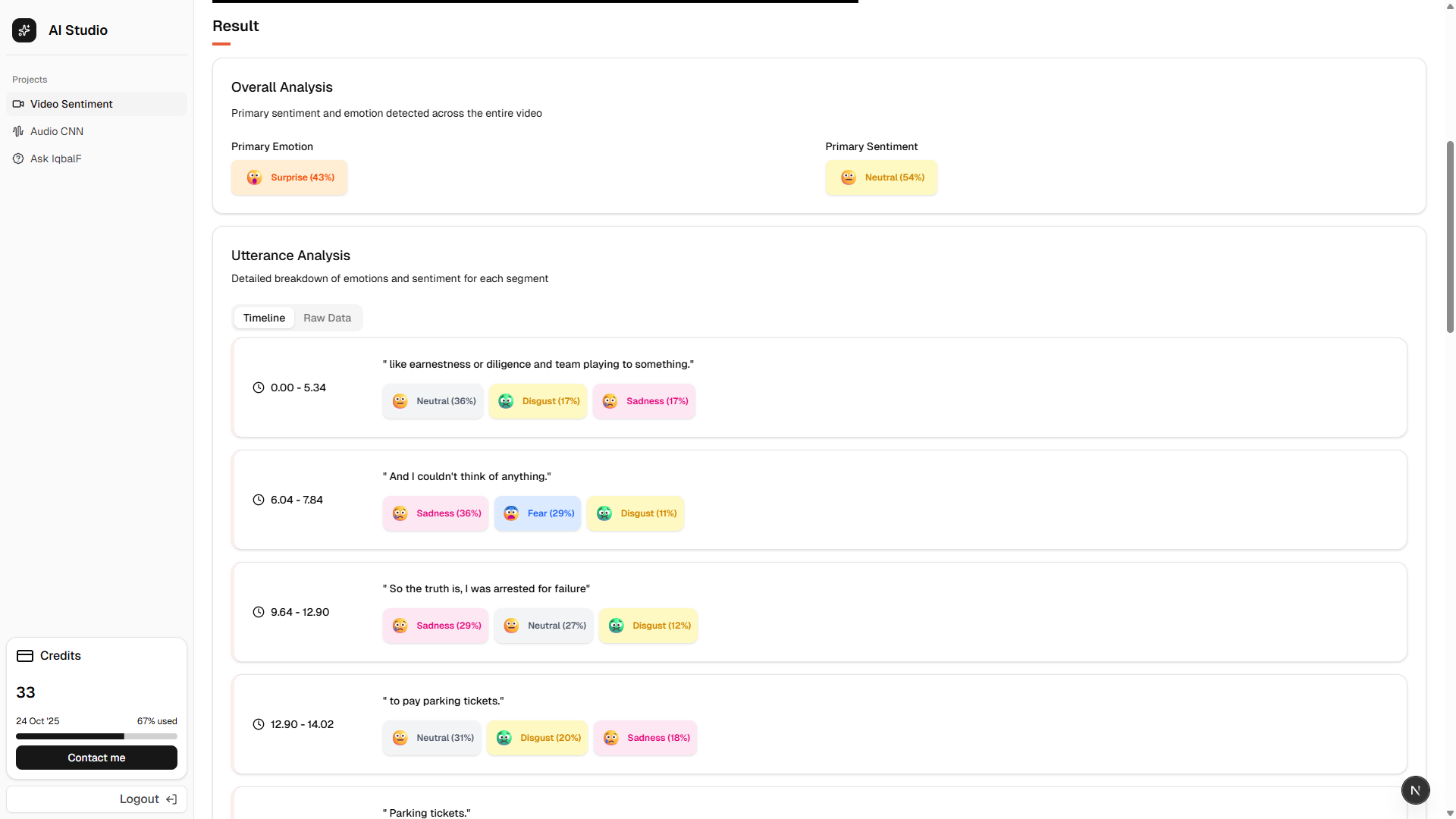Click the Next.js dev tools N badge
This screenshot has width=1456, height=819.
1415,790
